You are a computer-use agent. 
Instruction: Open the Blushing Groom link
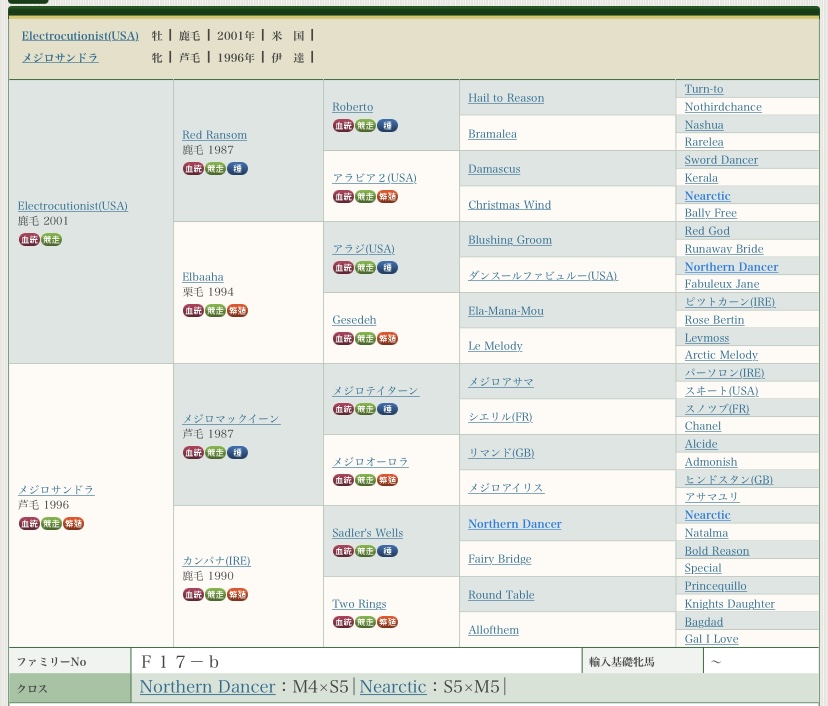click(510, 240)
